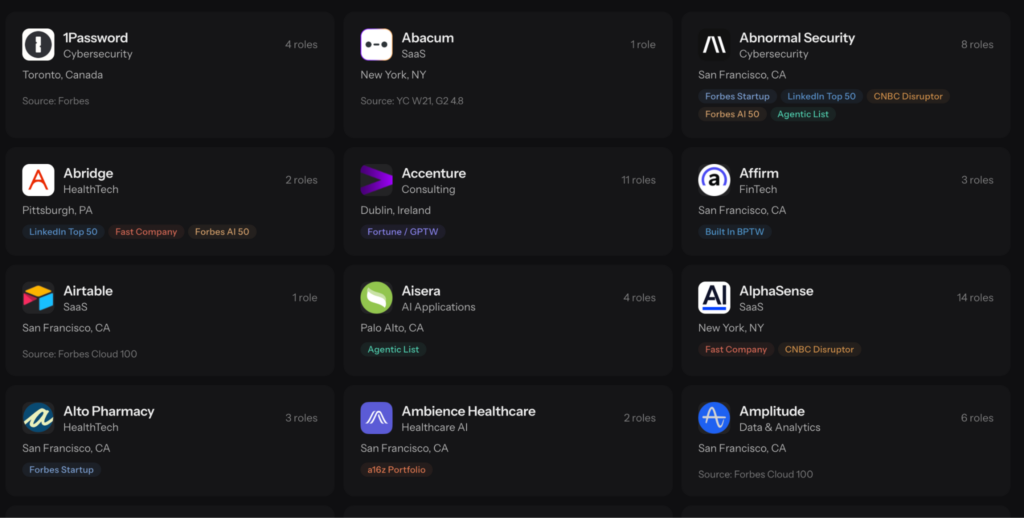Open the Abridge company name
Viewport: 1024px width, 518px height.
pos(88,173)
